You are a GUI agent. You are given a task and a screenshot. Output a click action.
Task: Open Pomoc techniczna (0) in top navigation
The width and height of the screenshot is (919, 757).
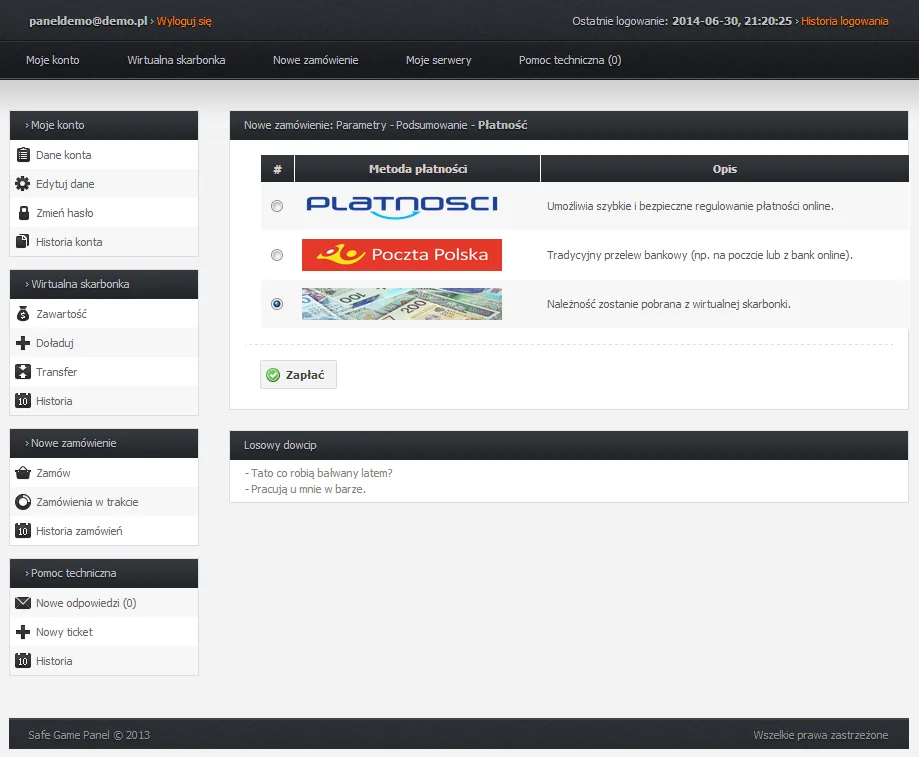(570, 60)
